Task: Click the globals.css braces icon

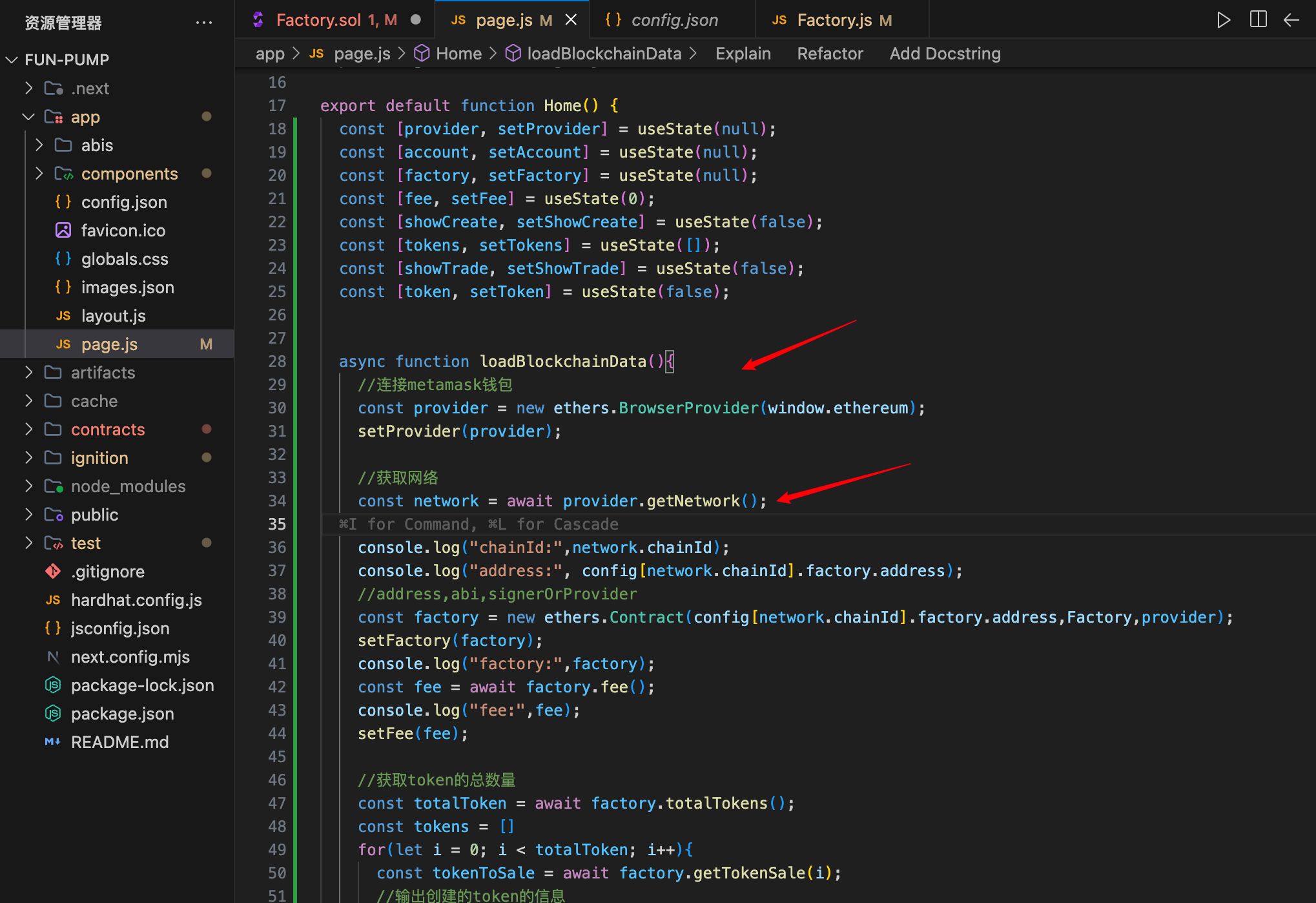Action: click(63, 258)
